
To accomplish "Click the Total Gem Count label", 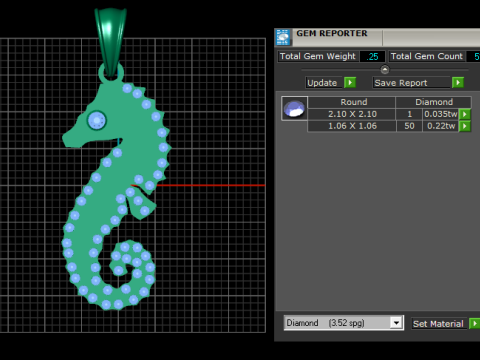I will [x=427, y=56].
